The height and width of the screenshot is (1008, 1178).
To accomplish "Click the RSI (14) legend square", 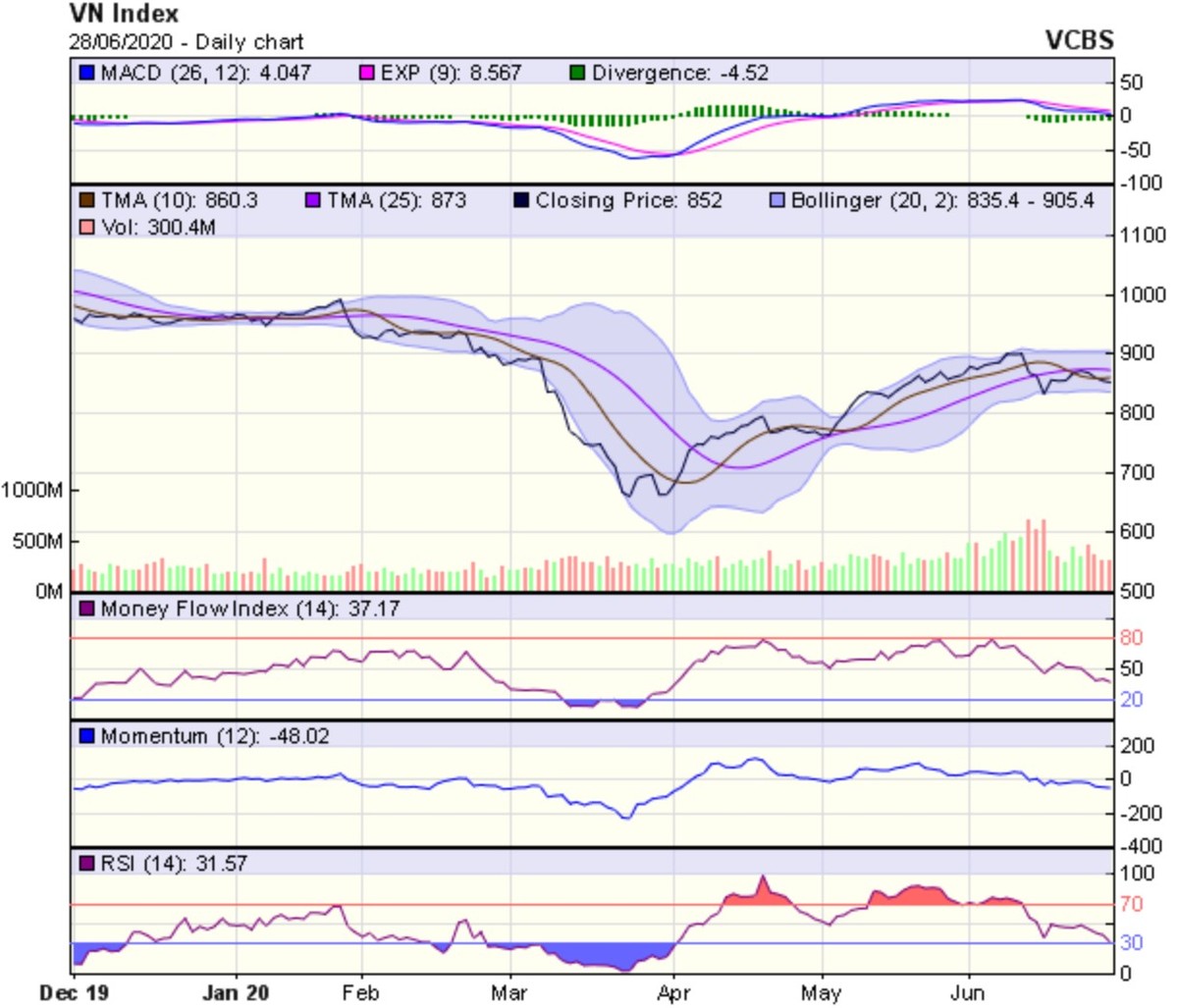I will coord(86,864).
